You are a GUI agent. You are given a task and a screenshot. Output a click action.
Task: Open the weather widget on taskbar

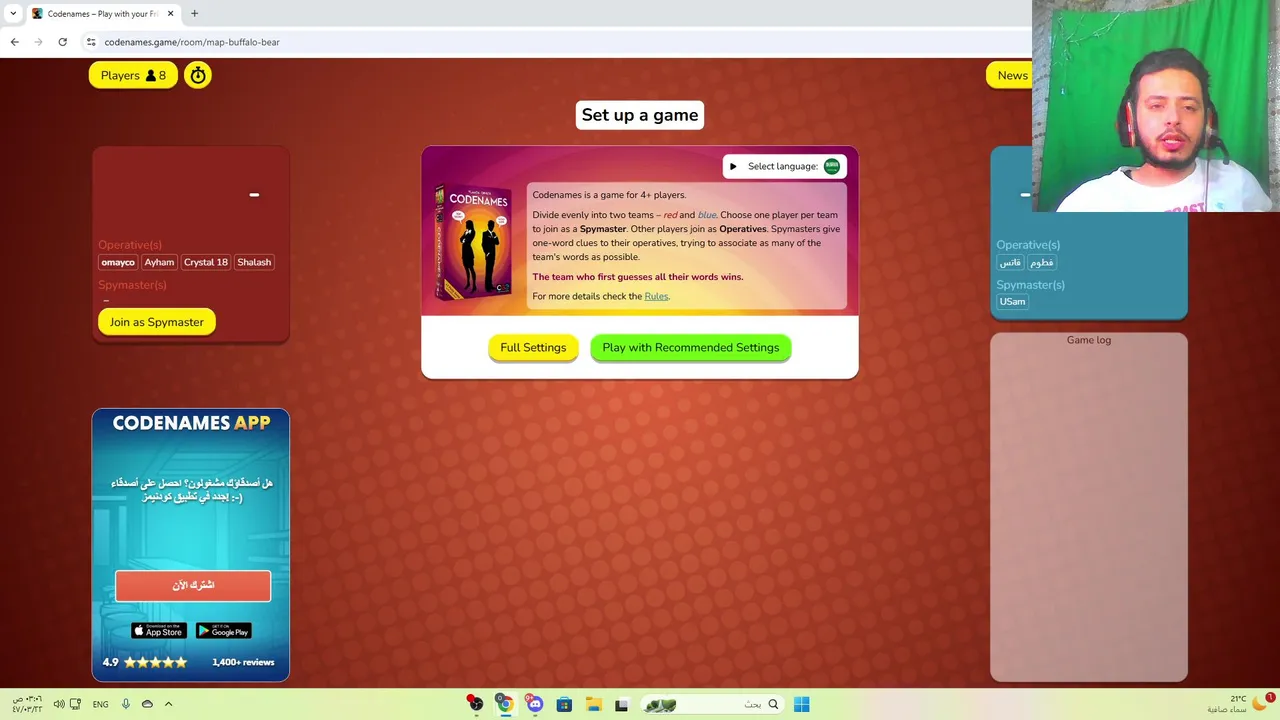coord(1240,704)
